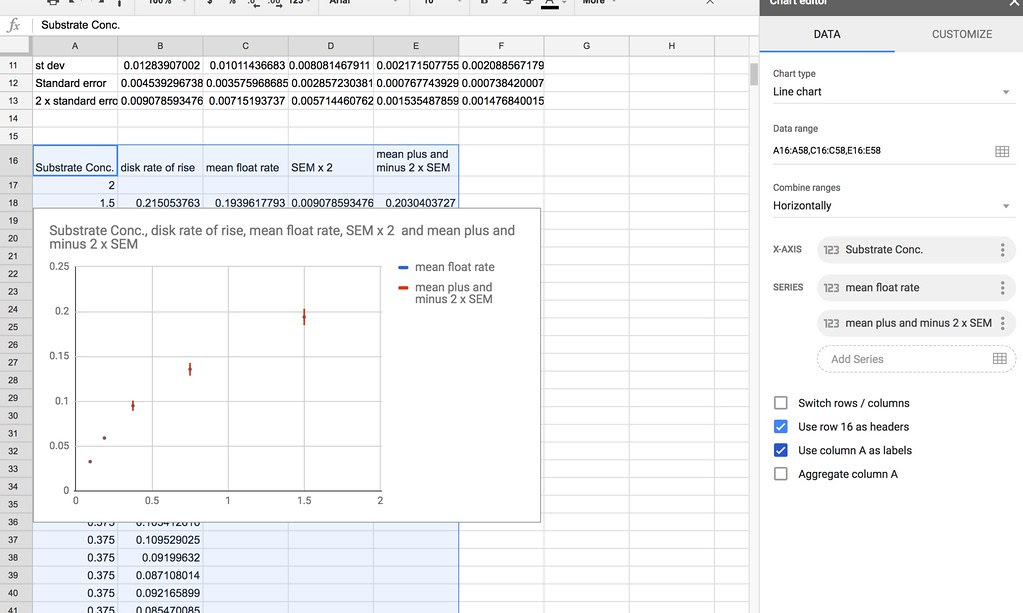The width and height of the screenshot is (1023, 613).
Task: Click the grid icon inside Add Series box
Action: [x=999, y=359]
